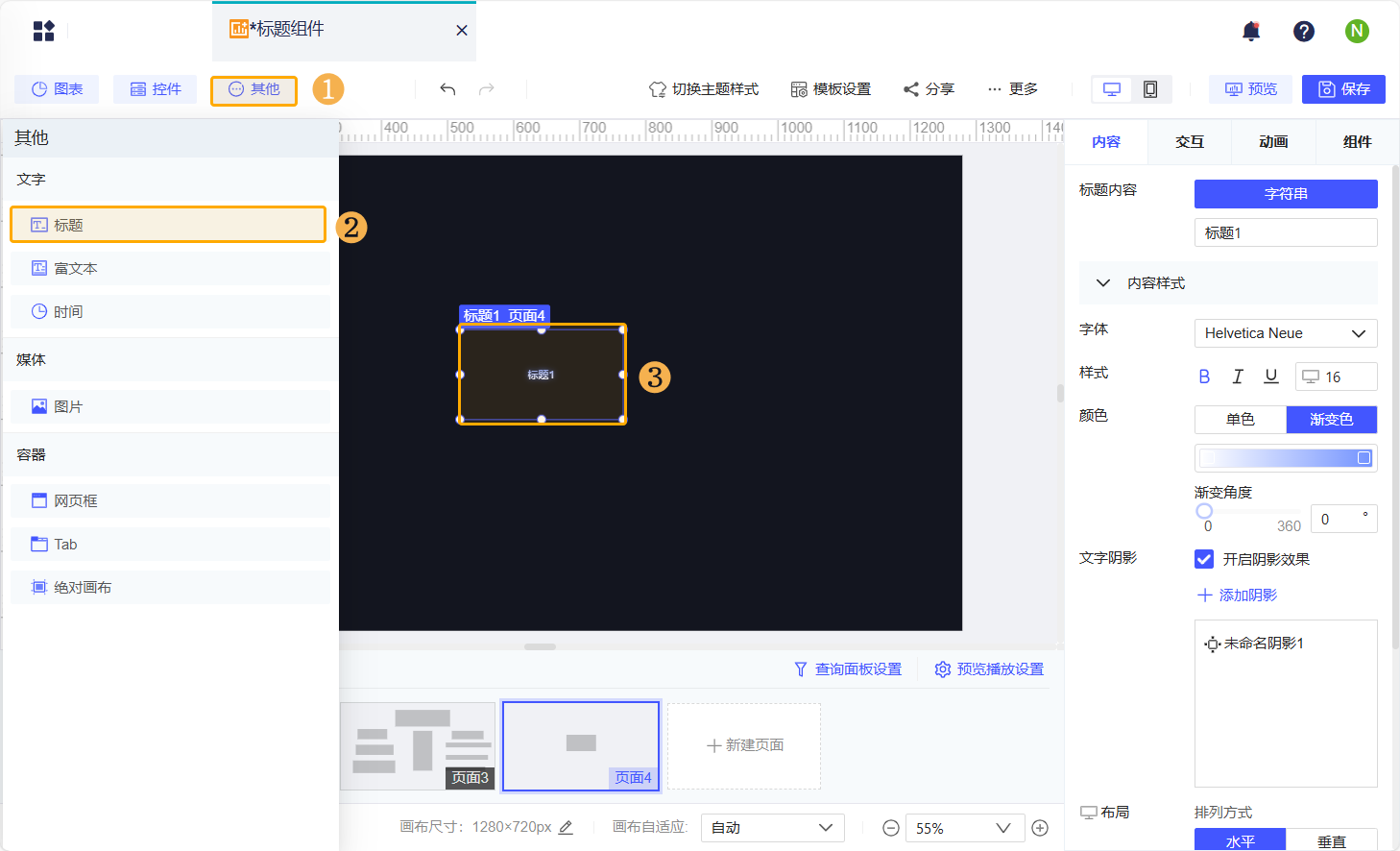The width and height of the screenshot is (1400, 851).
Task: Add a 图片 image component
Action: coord(170,406)
